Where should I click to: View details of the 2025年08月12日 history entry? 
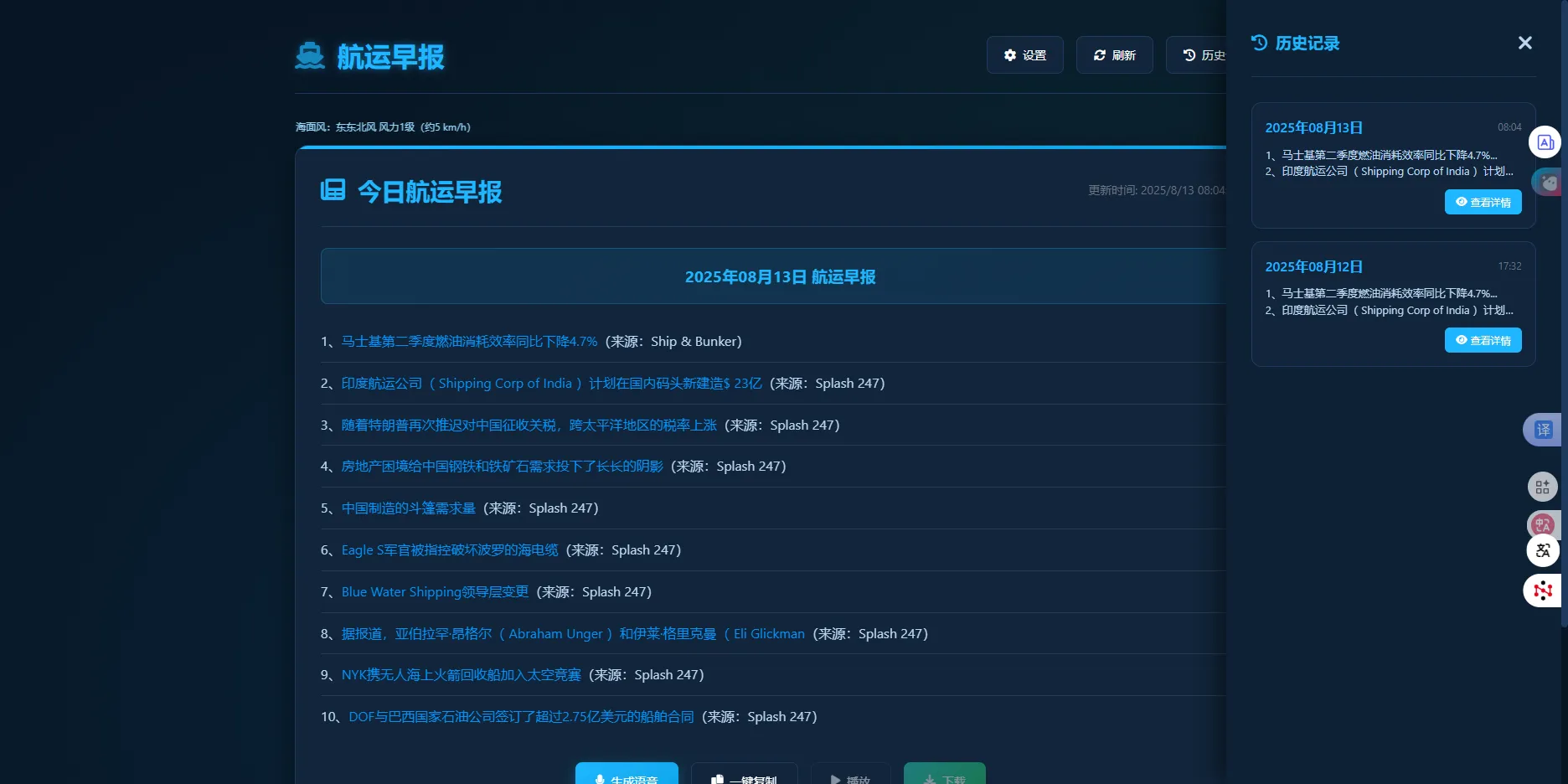coord(1483,340)
